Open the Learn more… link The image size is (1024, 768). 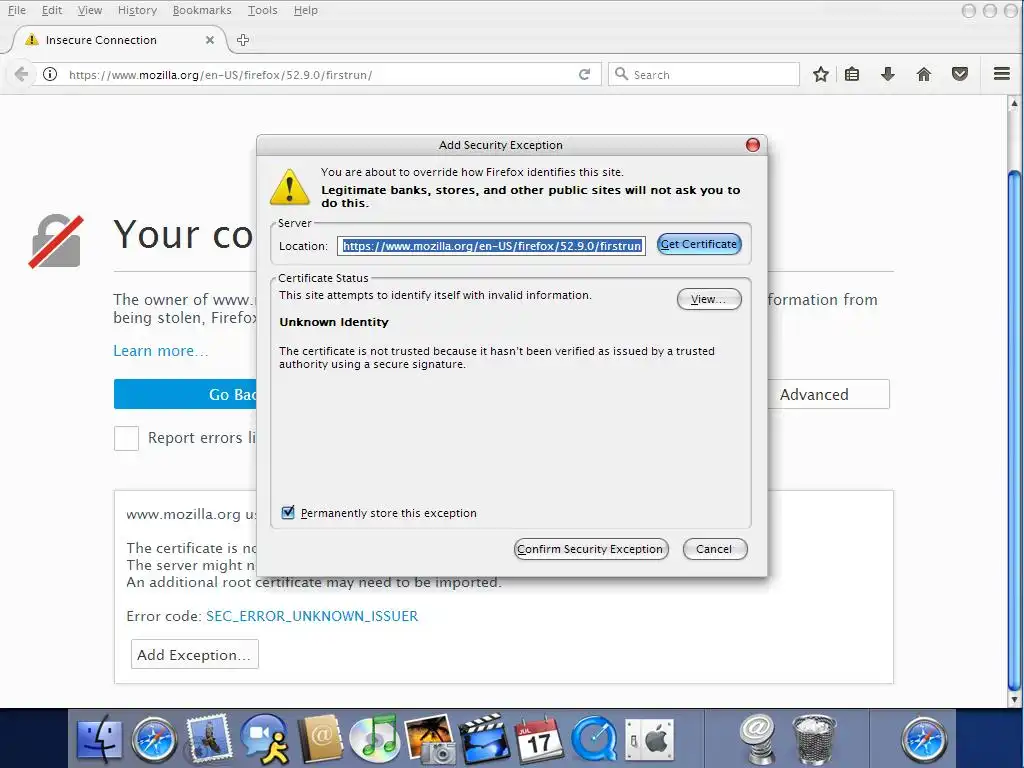(161, 351)
